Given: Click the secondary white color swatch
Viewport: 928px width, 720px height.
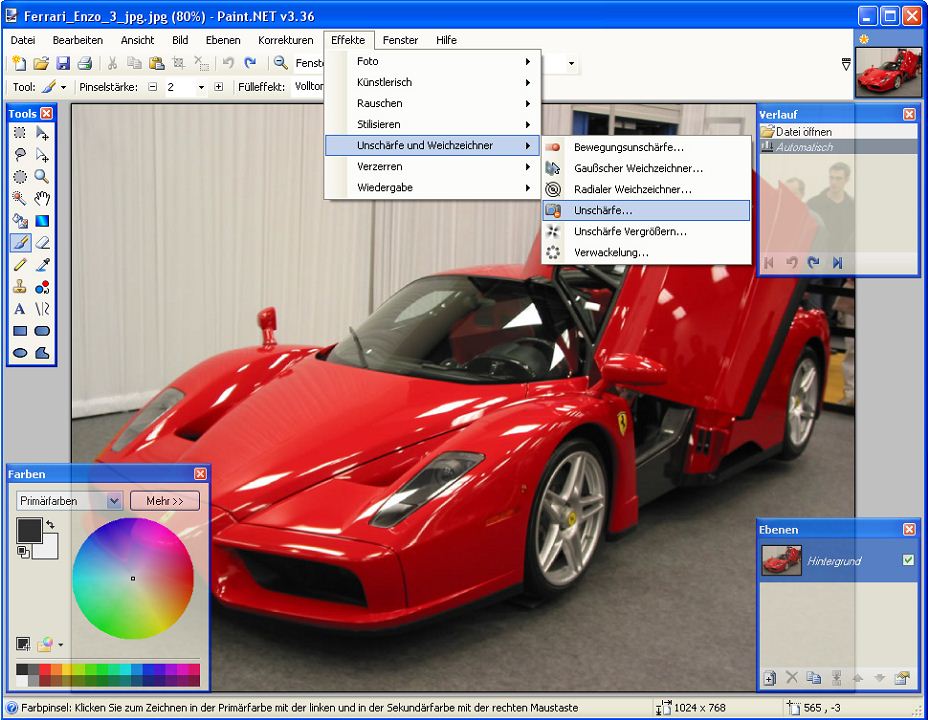Looking at the screenshot, I should 50,549.
